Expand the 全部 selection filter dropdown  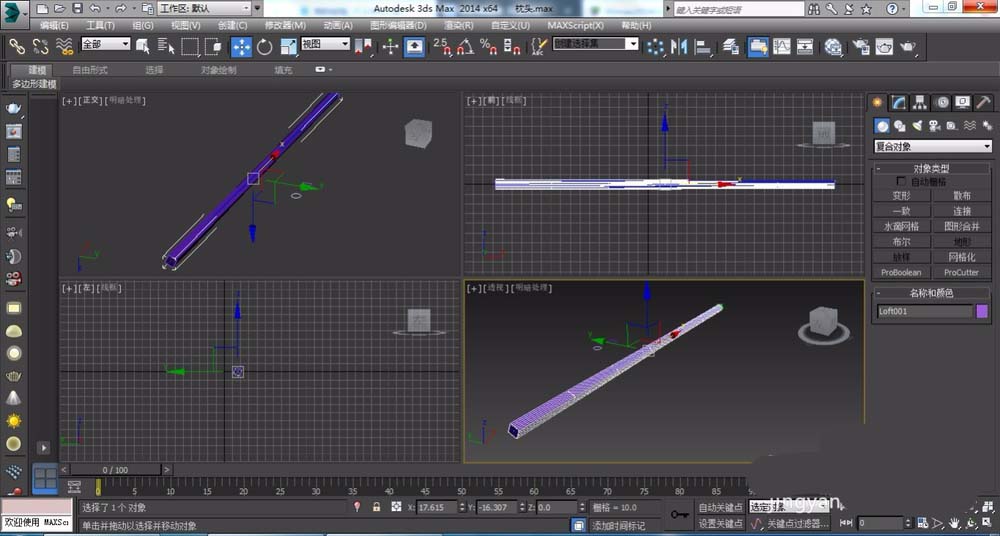pos(106,45)
